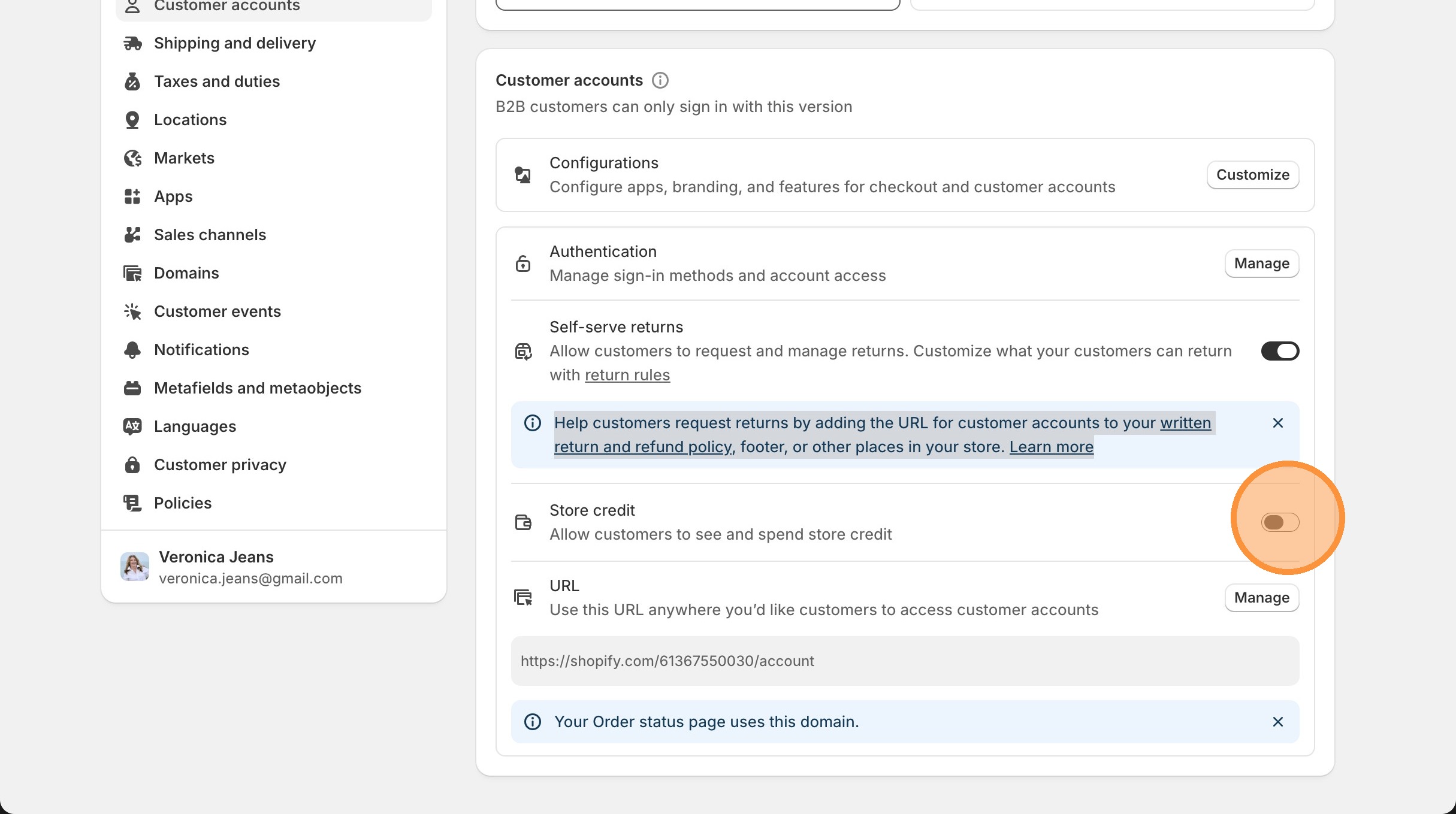The image size is (1456, 814).
Task: Enable the Store credit toggle
Action: point(1280,522)
